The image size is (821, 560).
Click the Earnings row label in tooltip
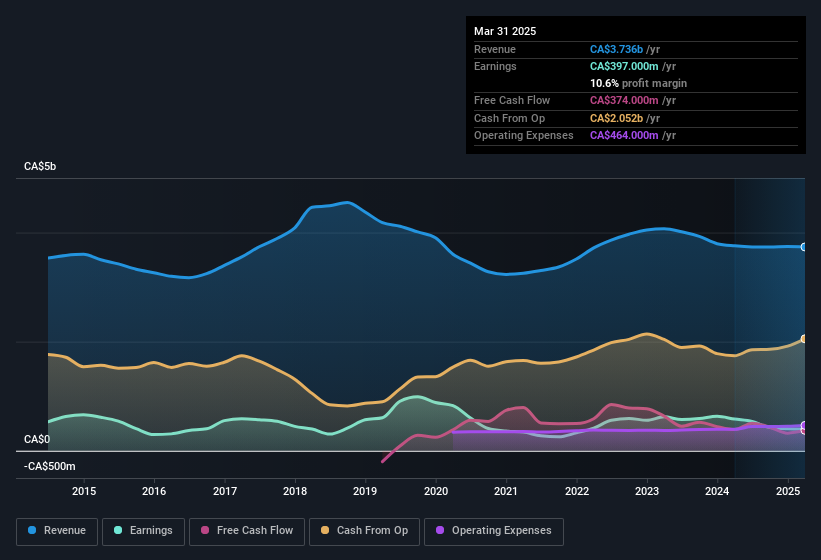pyautogui.click(x=495, y=66)
